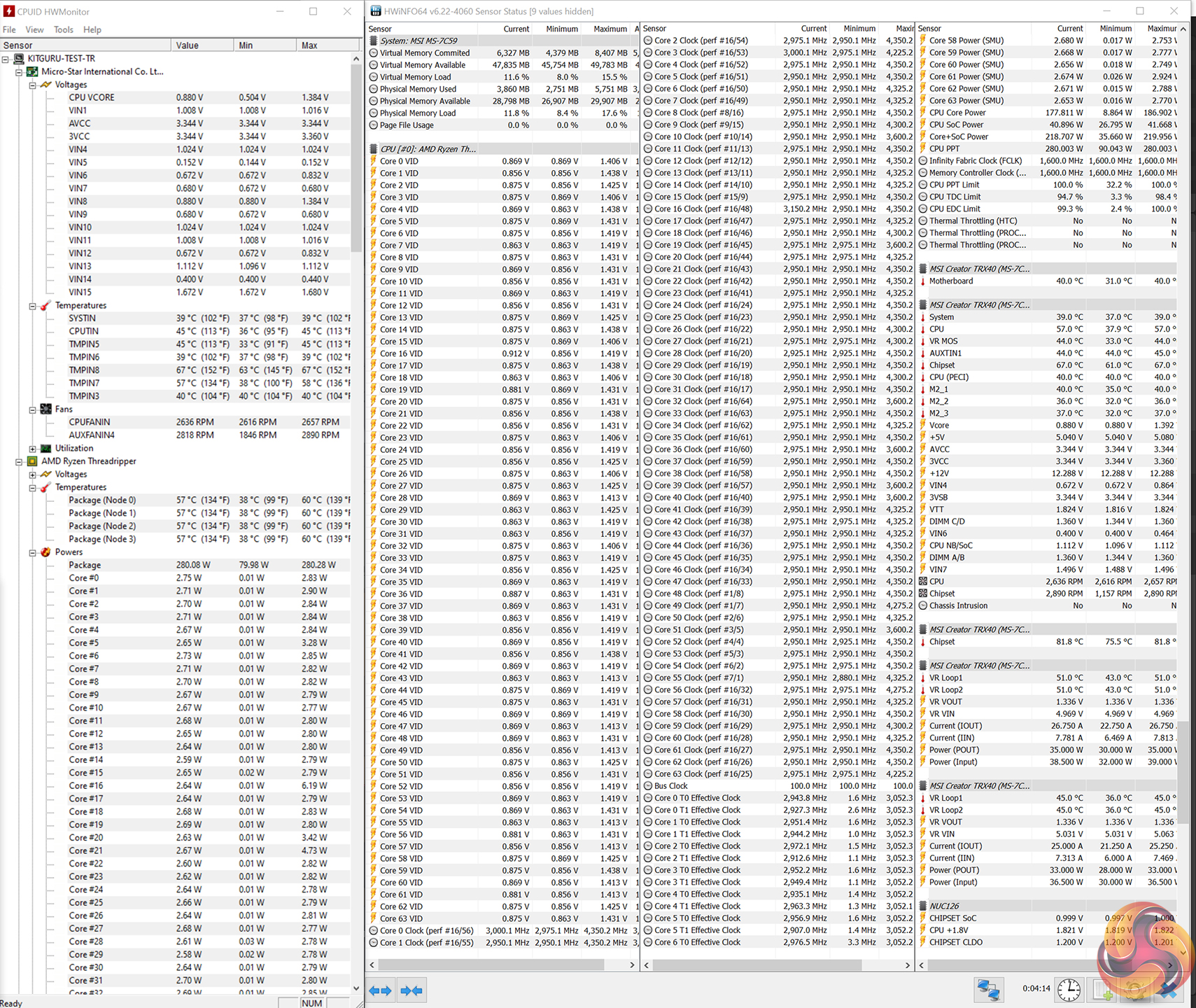Click the collapse columns inward-arrows icon in HWiNFO
The image size is (1196, 1008).
[411, 990]
